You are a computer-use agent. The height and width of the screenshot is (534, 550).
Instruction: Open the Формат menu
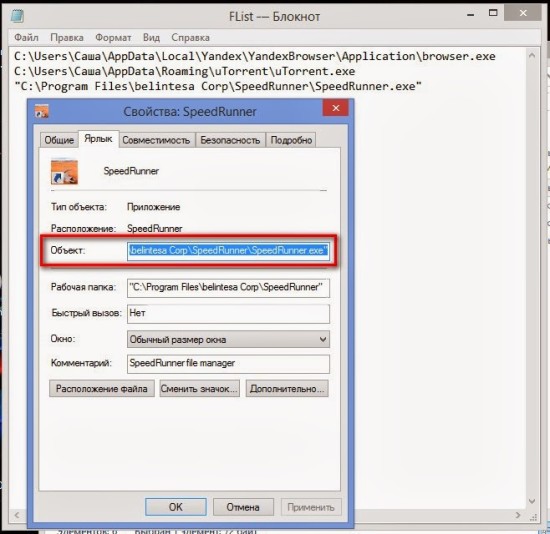coord(113,38)
